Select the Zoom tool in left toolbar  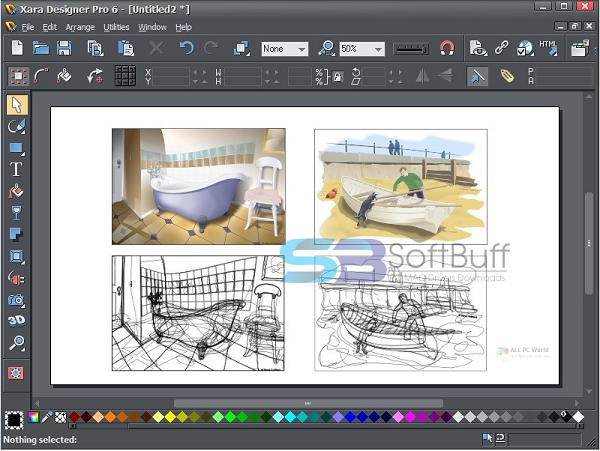point(16,343)
